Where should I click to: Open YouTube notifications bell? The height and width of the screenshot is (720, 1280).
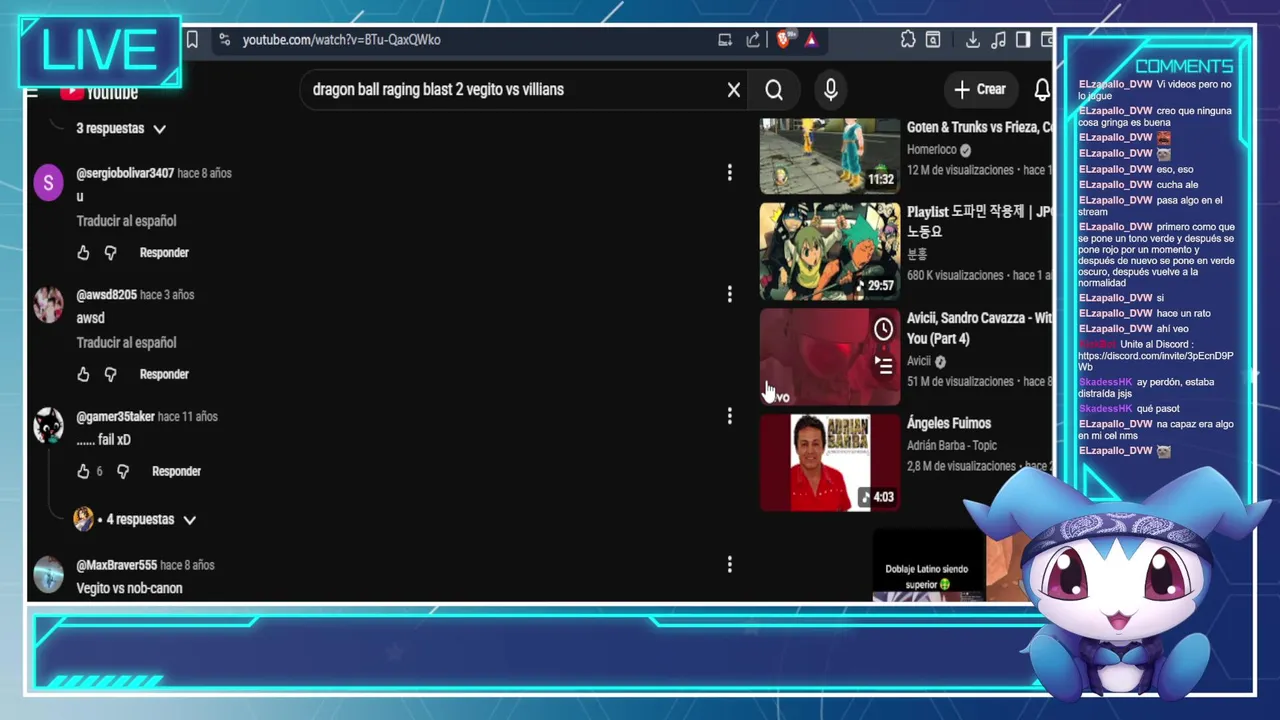point(1042,90)
